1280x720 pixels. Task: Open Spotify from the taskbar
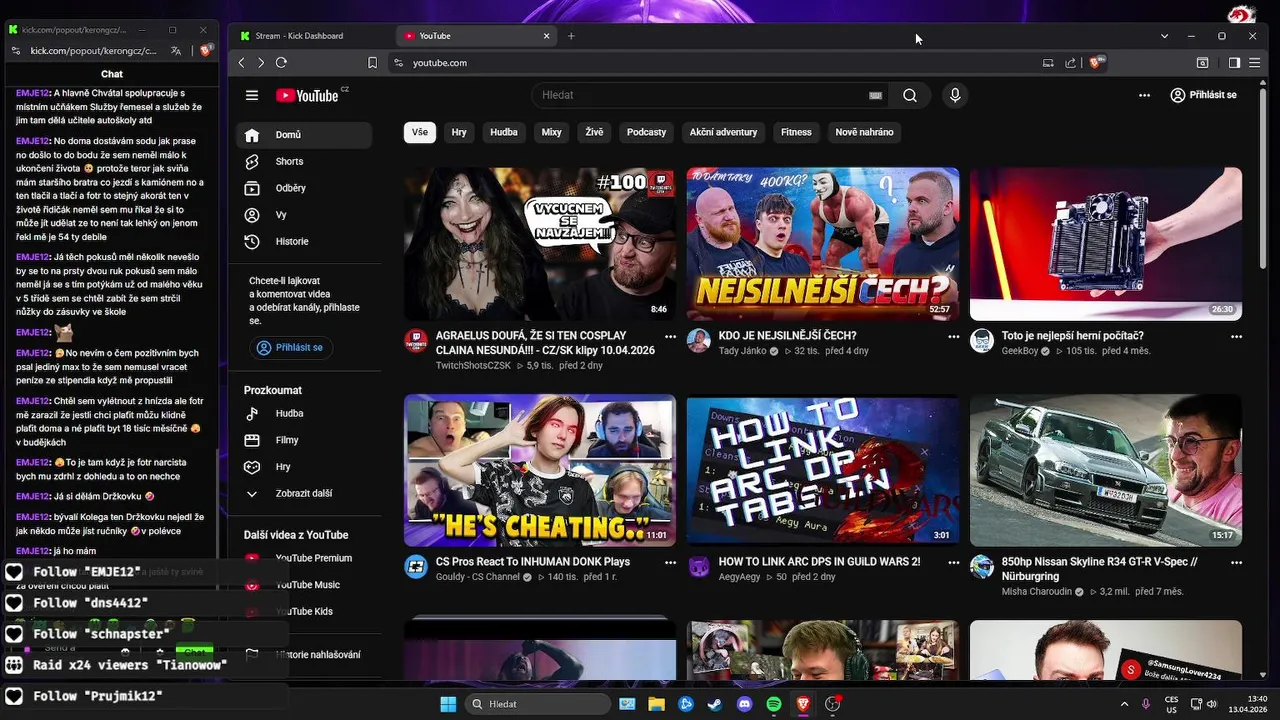tap(774, 704)
